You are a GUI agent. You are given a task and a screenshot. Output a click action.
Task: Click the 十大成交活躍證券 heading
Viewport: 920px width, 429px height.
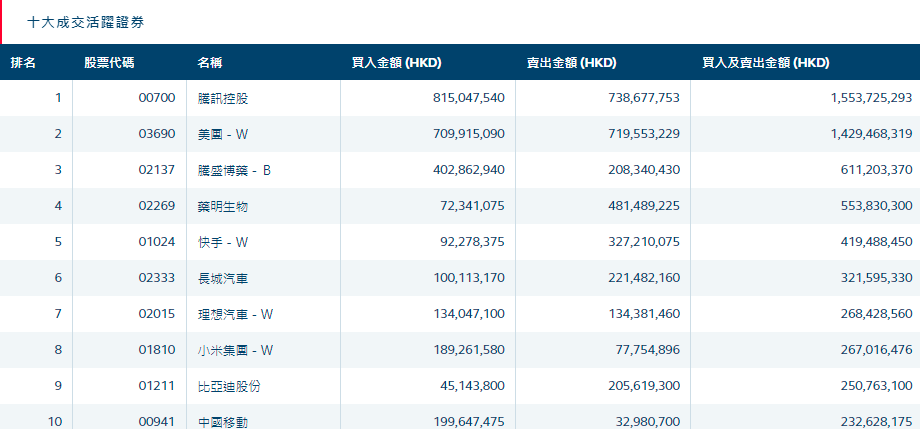86,23
